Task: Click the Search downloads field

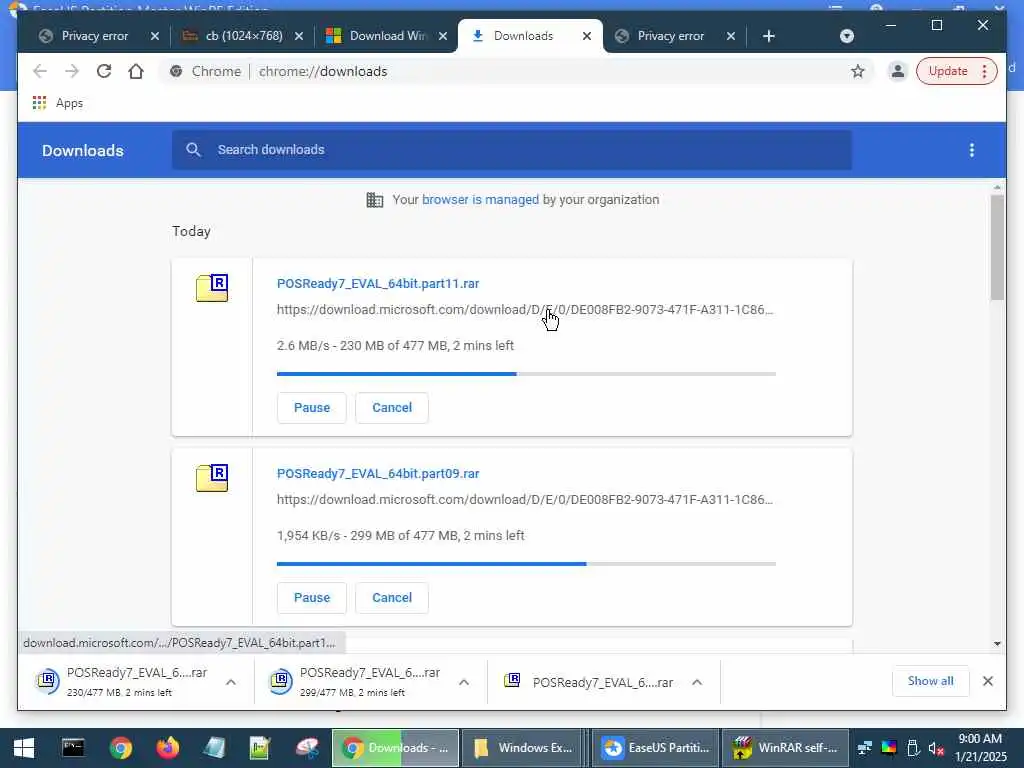Action: (511, 150)
